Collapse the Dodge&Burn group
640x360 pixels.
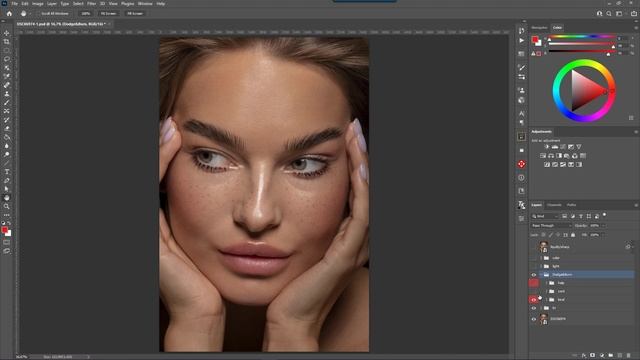tap(541, 275)
